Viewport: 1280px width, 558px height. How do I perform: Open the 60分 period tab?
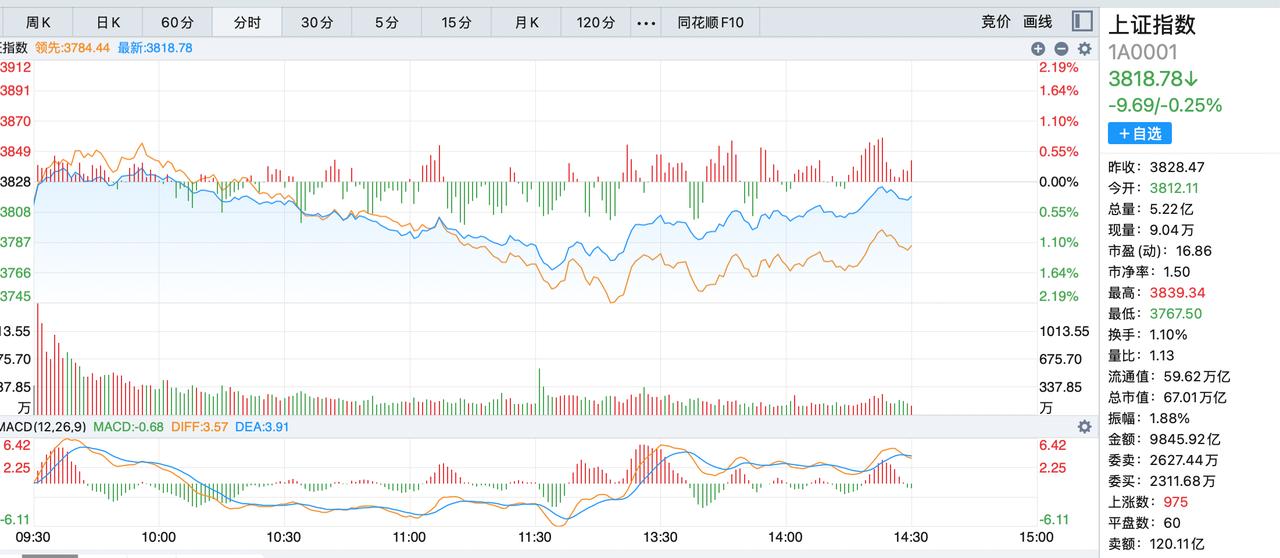pyautogui.click(x=177, y=22)
